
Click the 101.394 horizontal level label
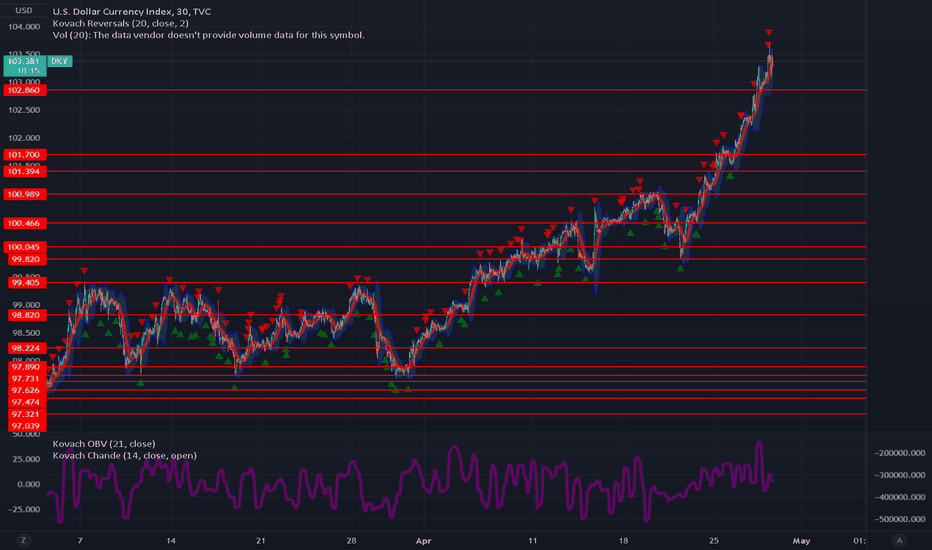(24, 171)
